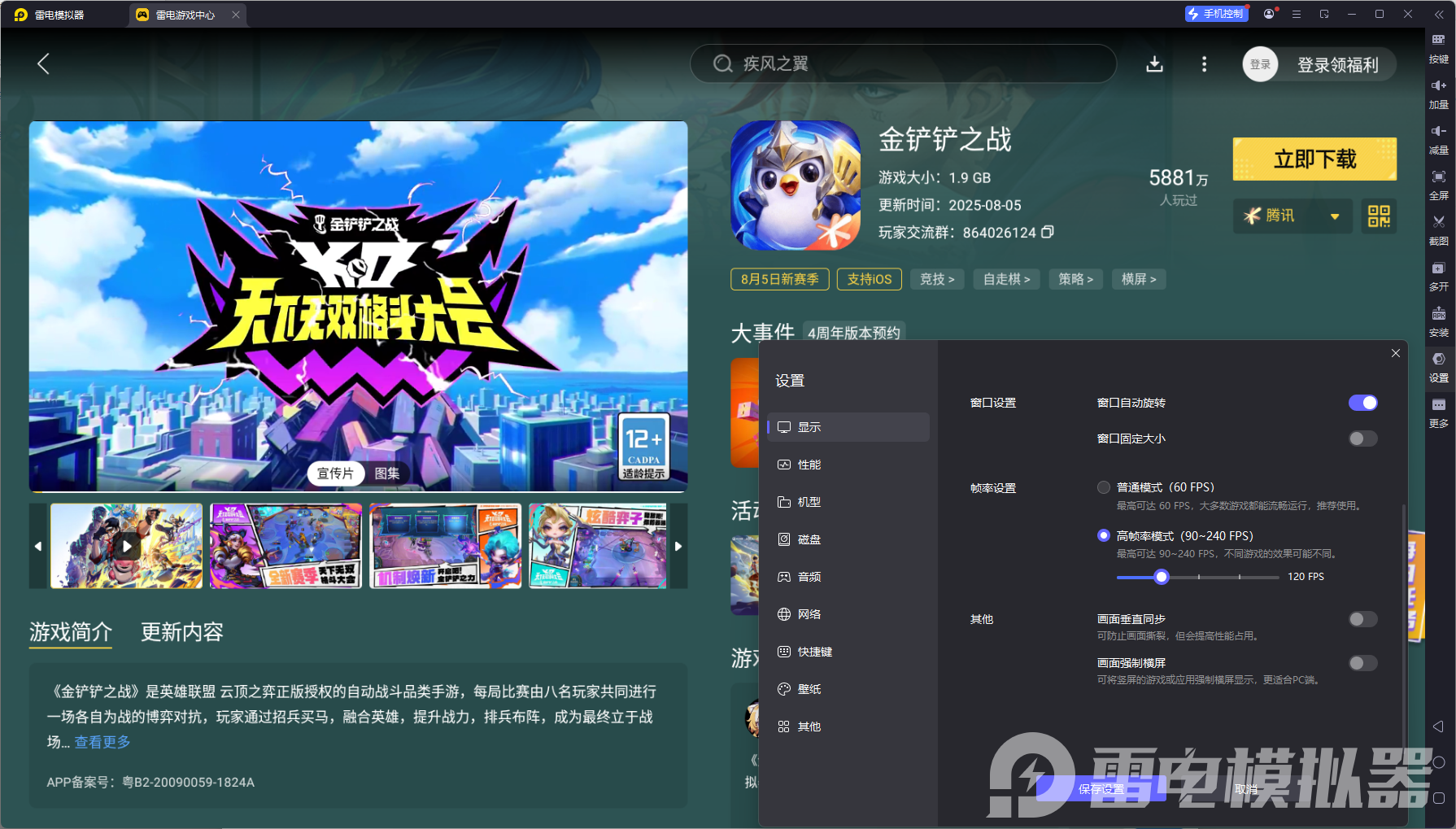Click the 手机控制 phone control button

[x=1216, y=14]
